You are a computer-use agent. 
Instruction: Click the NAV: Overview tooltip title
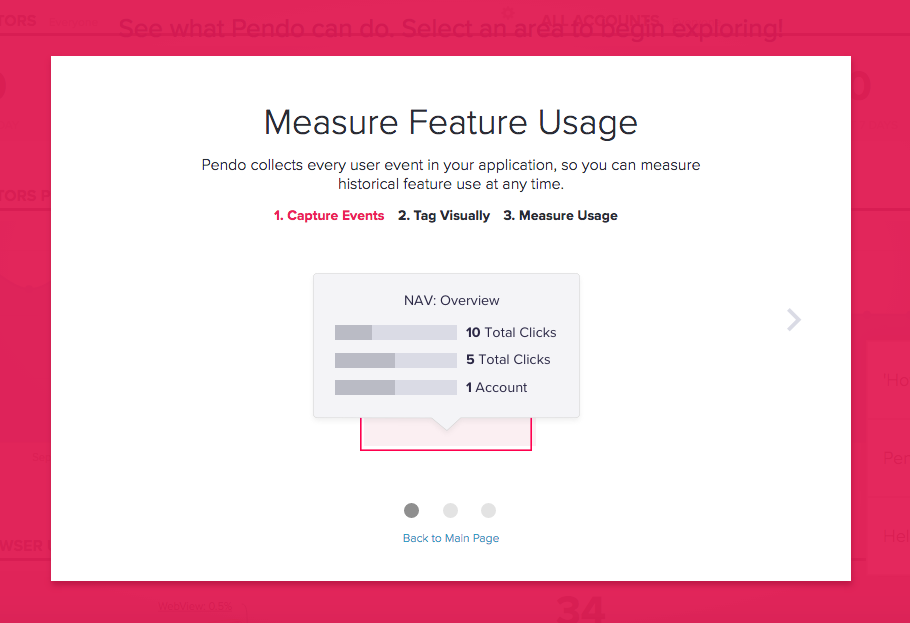tap(452, 300)
